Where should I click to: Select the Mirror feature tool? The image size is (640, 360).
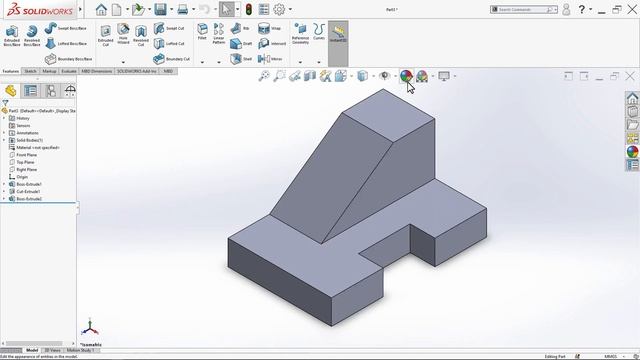270,59
